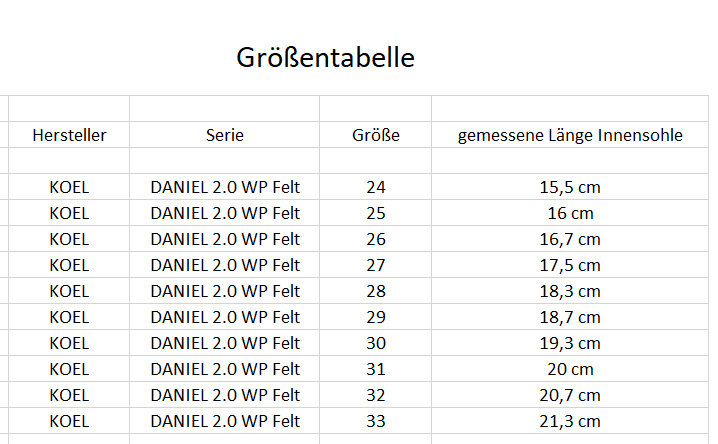Select the 15,5 cm cell
Viewport: 718px width, 444px height.
570,187
